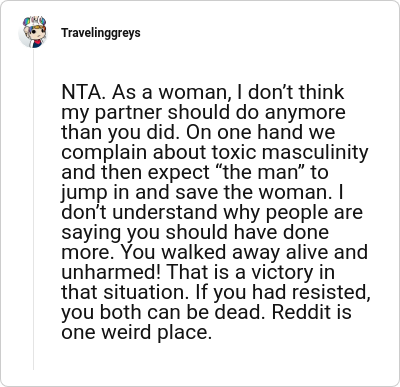Click the word "unharmed!" in the comment
The width and height of the screenshot is (400, 387).
(111, 272)
